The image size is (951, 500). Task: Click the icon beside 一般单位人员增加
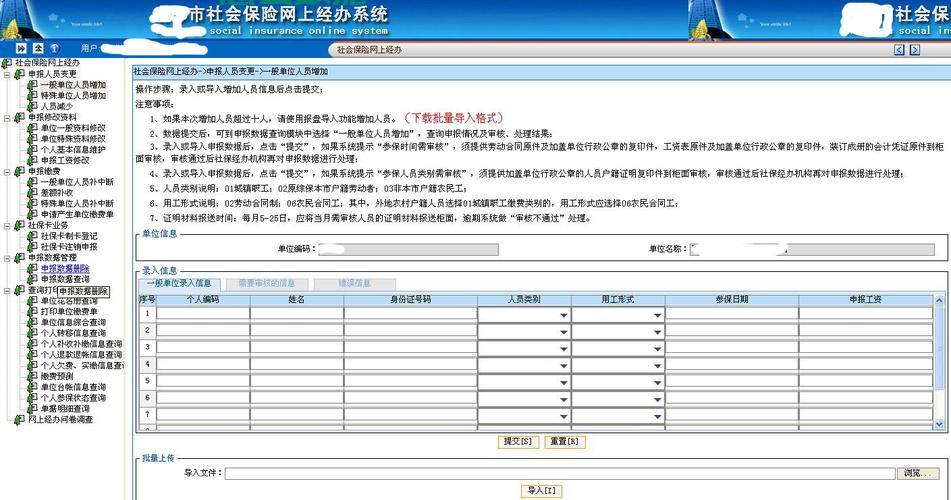coord(33,84)
